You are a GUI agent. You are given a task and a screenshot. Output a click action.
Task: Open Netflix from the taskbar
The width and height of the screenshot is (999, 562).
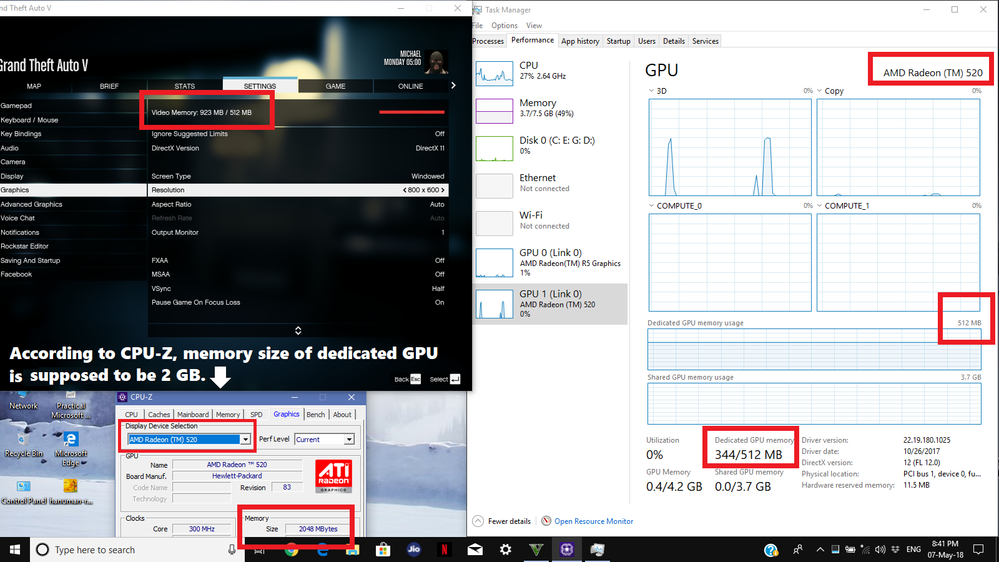(x=444, y=549)
